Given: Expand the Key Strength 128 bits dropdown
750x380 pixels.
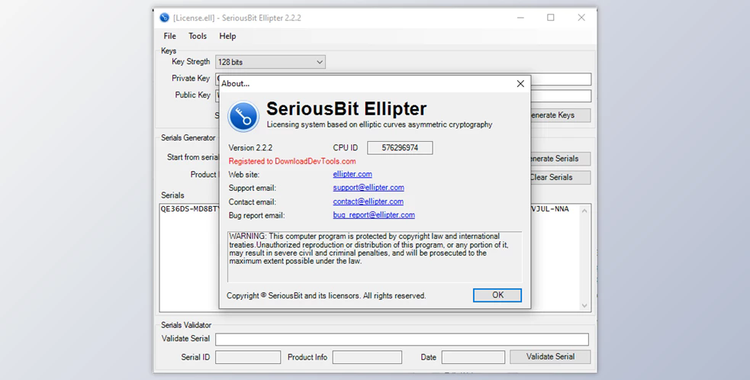Looking at the screenshot, I should pos(270,62).
